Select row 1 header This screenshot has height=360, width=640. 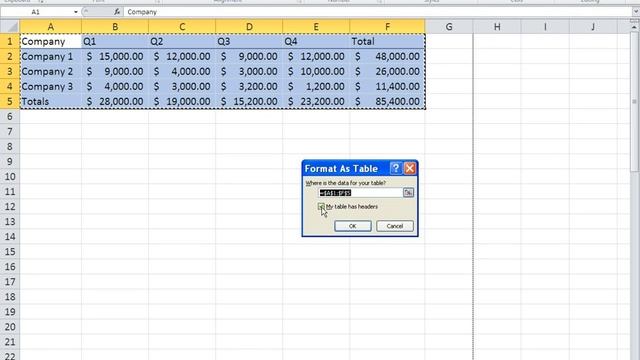(10, 42)
